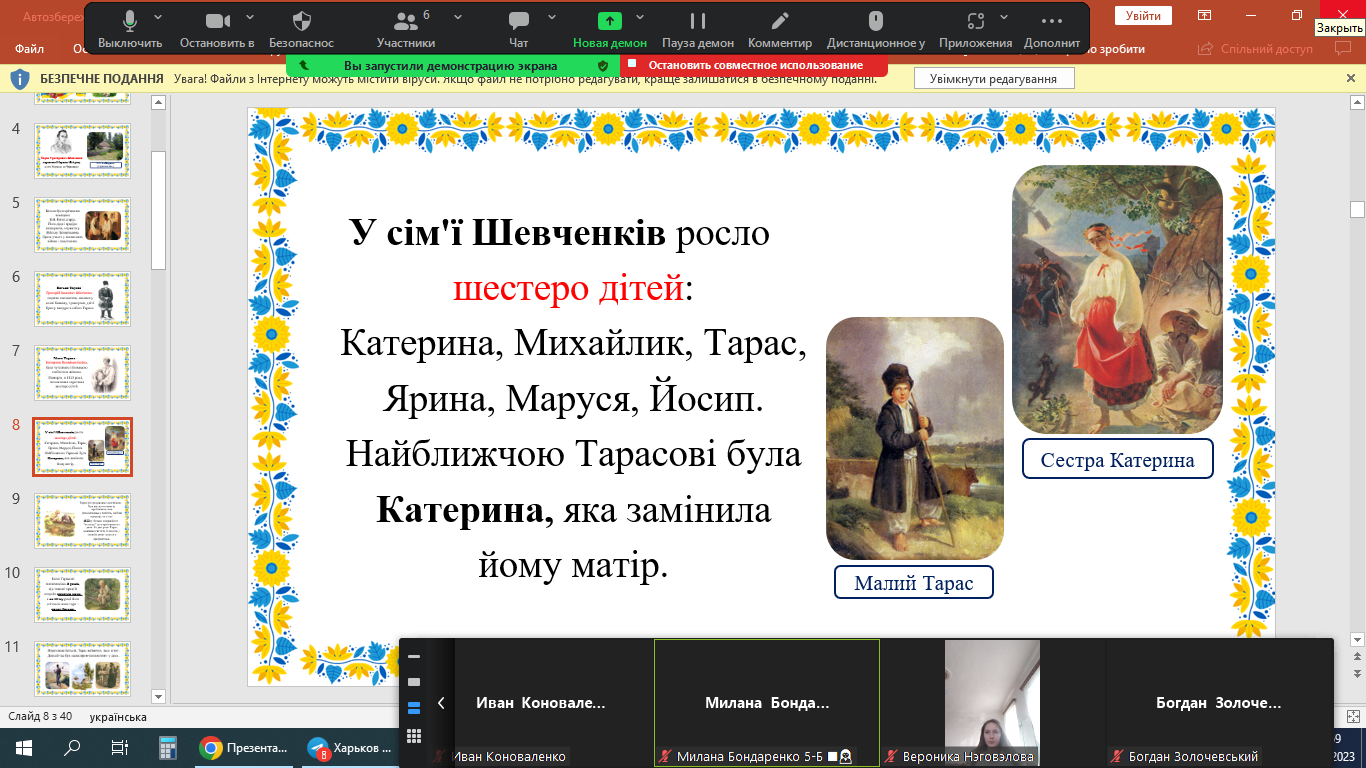Click slide panel scroll up arrow
The height and width of the screenshot is (768, 1366).
click(x=158, y=102)
